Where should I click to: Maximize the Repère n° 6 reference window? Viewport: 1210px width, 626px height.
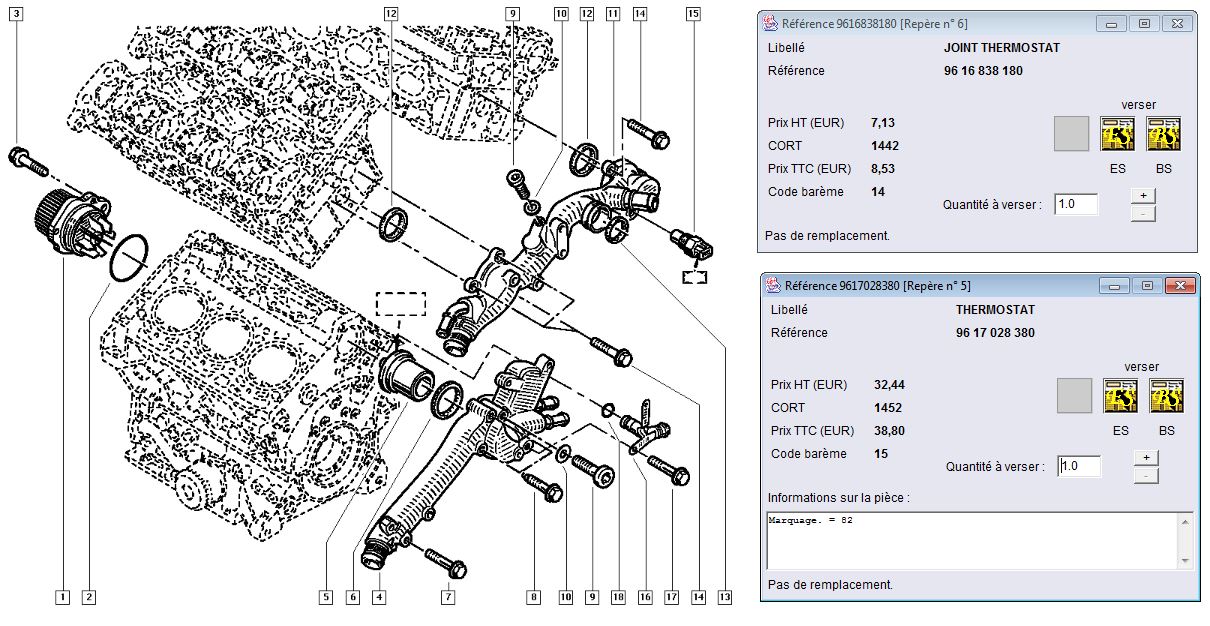[x=1144, y=23]
